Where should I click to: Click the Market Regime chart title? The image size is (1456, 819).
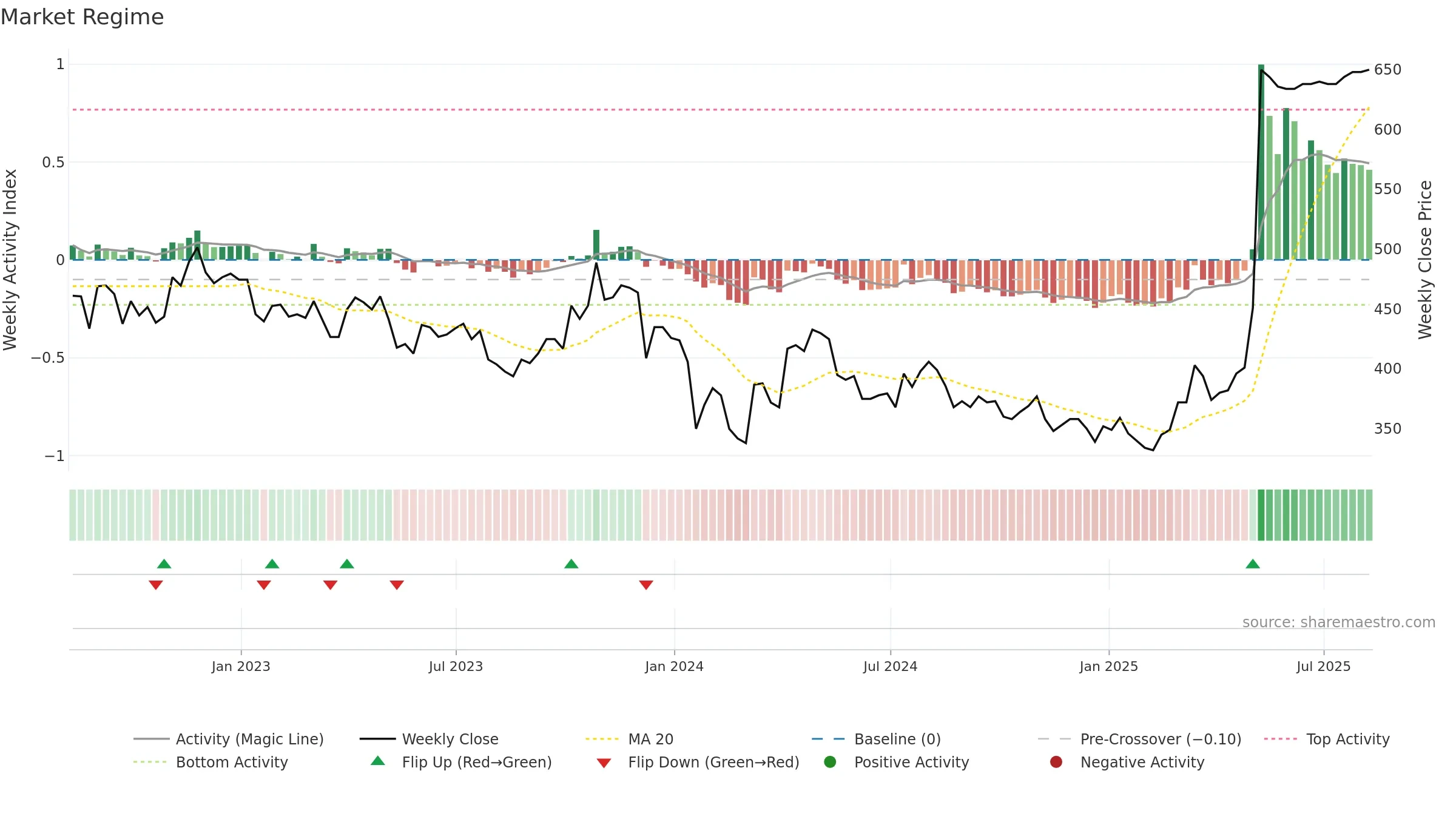click(82, 17)
